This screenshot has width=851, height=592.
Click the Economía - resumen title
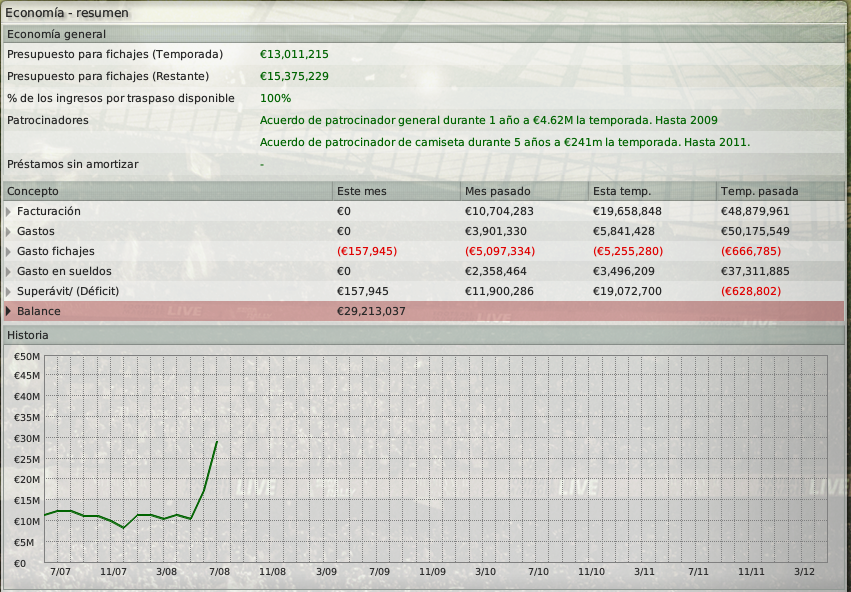[x=67, y=12]
